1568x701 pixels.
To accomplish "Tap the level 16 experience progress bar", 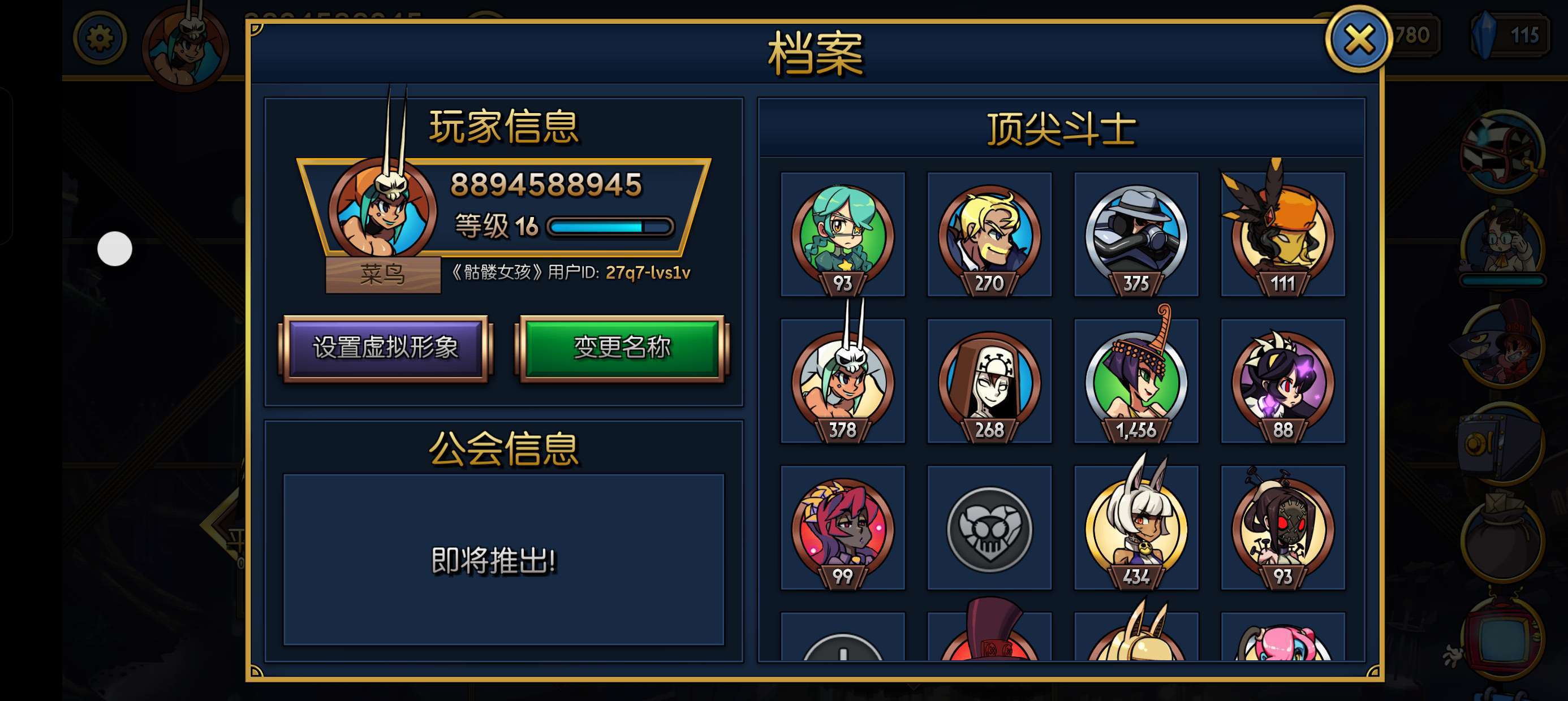I will pos(610,227).
